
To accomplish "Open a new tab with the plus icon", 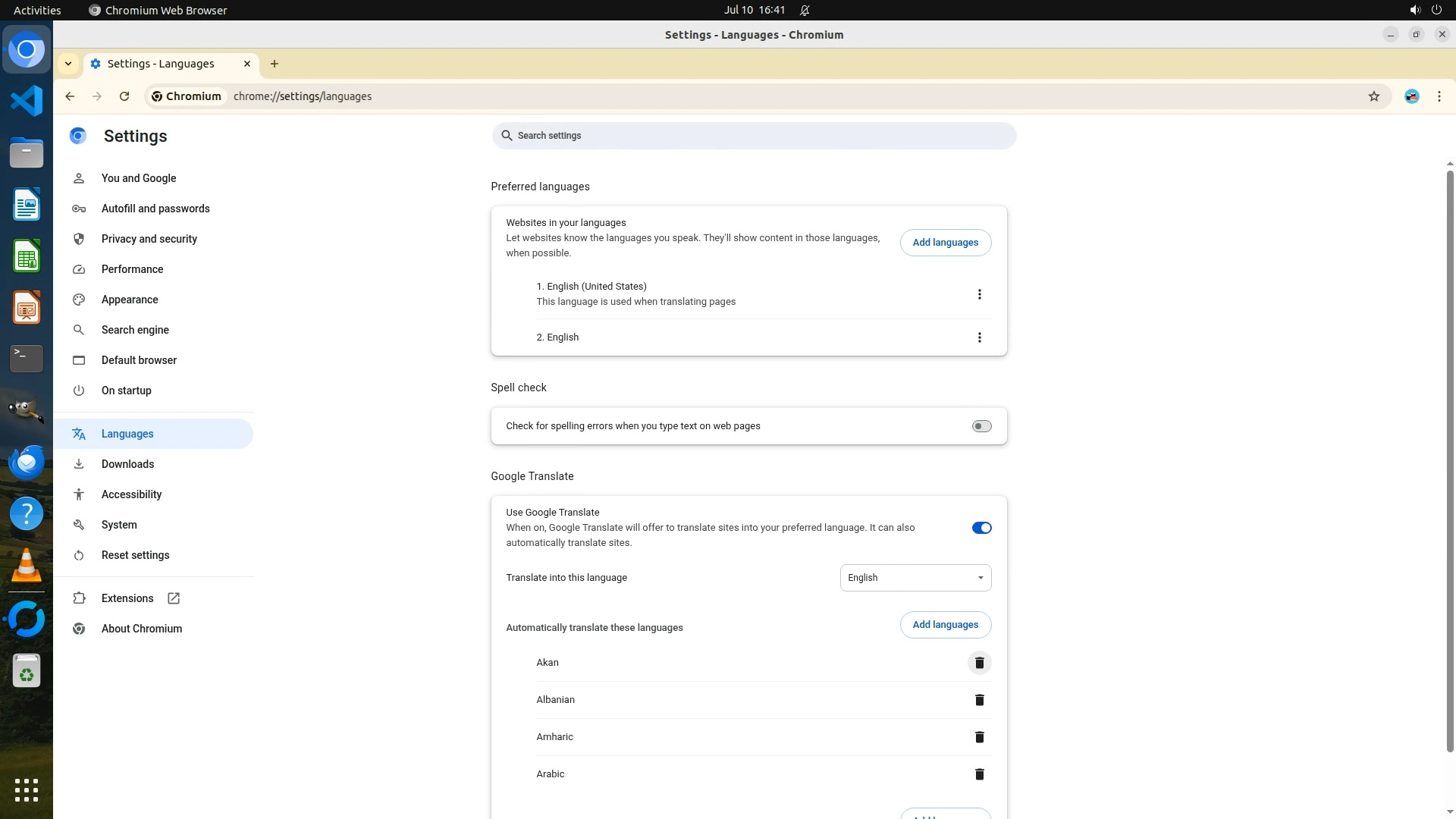I will click(x=275, y=64).
